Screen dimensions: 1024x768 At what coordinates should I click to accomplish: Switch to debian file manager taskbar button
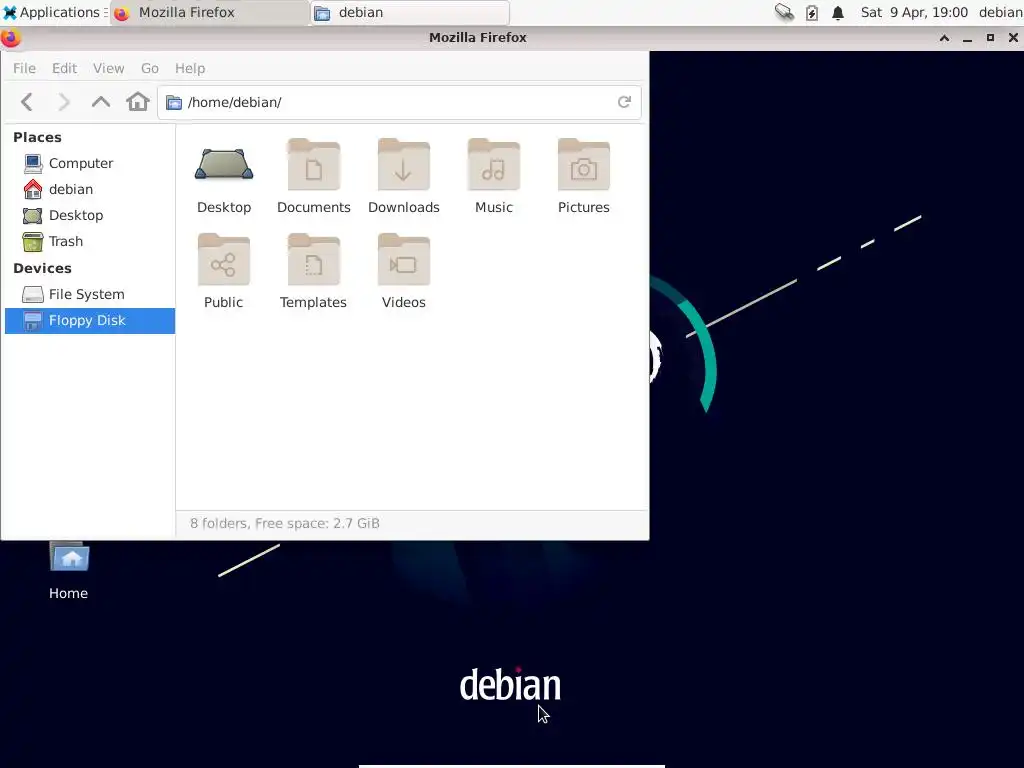[410, 12]
